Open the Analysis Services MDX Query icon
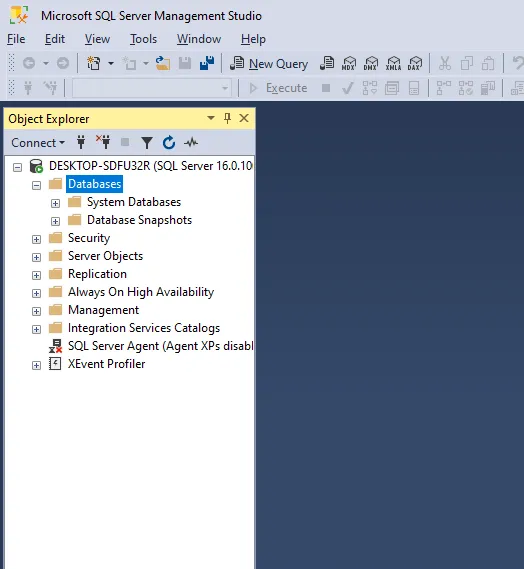The image size is (524, 569). (349, 64)
